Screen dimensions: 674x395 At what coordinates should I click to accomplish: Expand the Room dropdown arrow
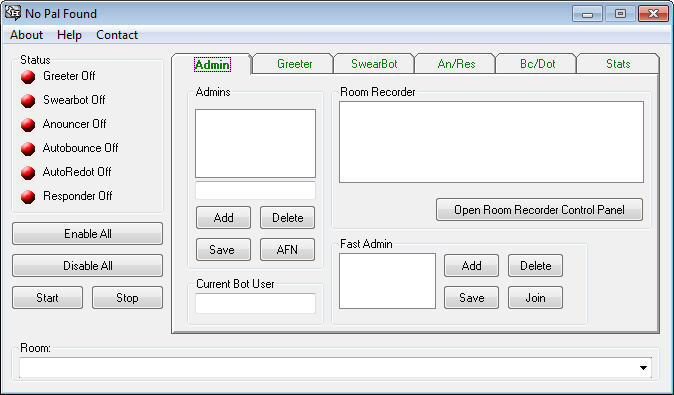tap(643, 368)
